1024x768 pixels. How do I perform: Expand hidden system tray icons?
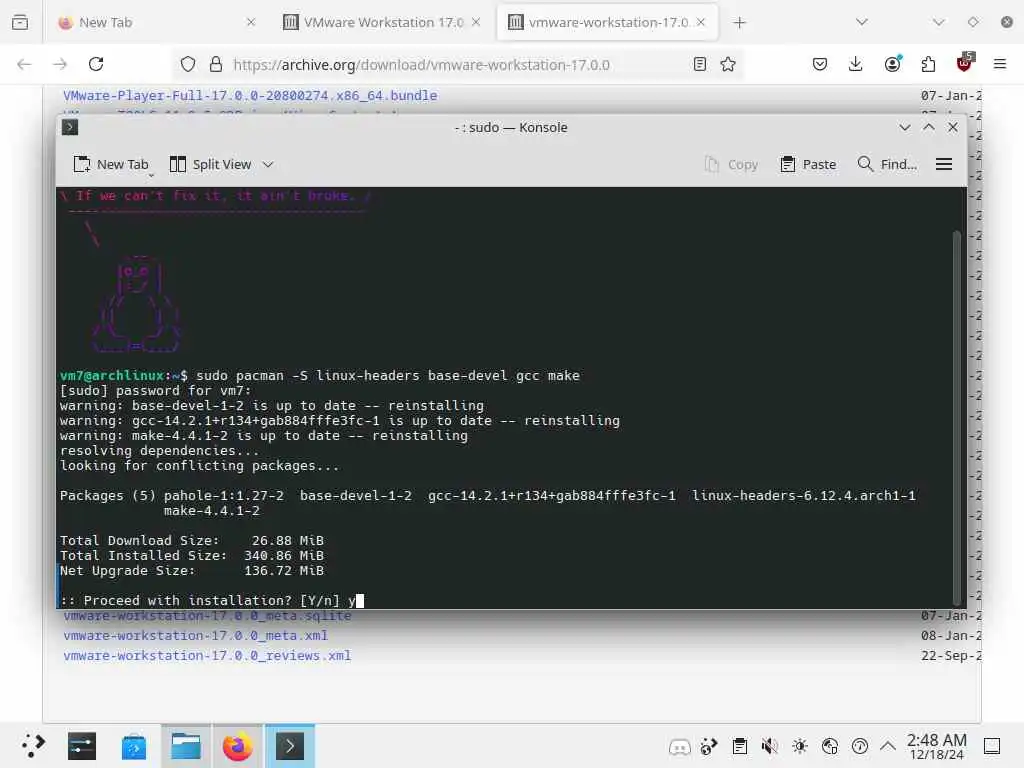pyautogui.click(x=888, y=746)
